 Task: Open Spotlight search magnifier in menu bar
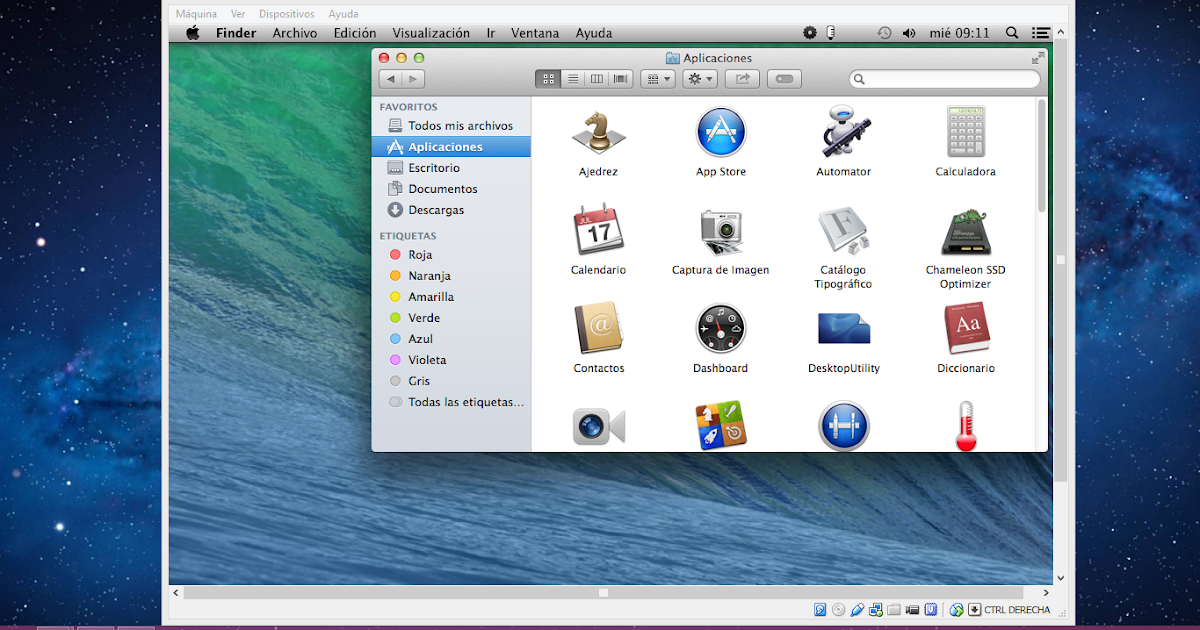pos(1012,33)
